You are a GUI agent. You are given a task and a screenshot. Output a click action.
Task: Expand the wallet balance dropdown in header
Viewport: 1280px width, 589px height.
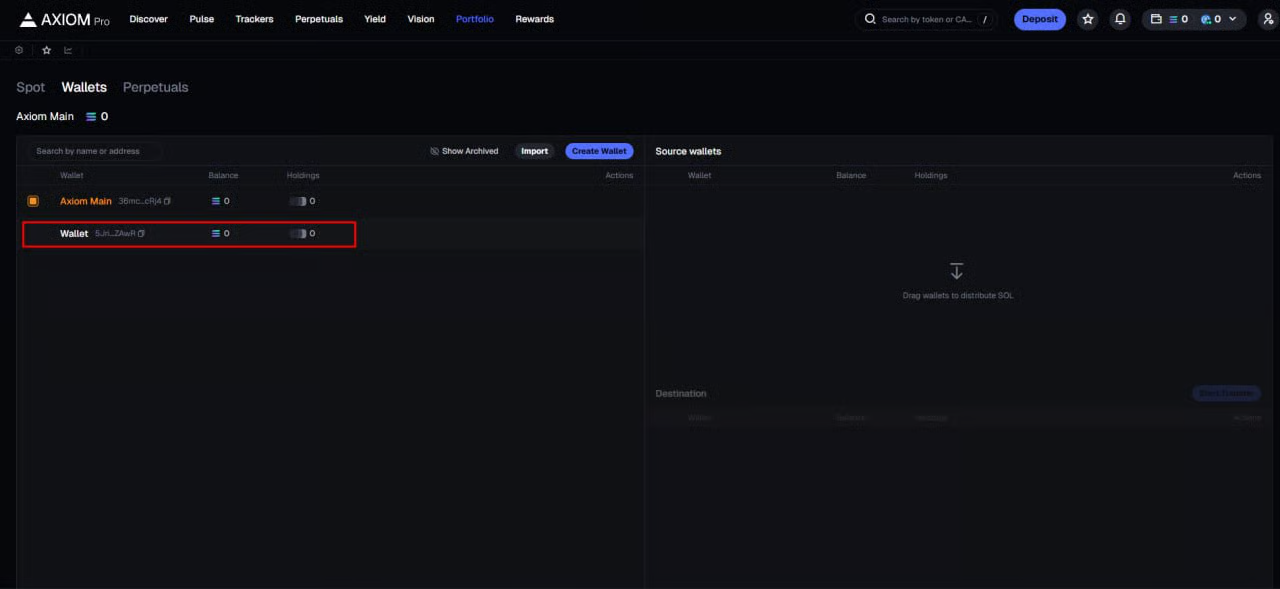tap(1232, 19)
